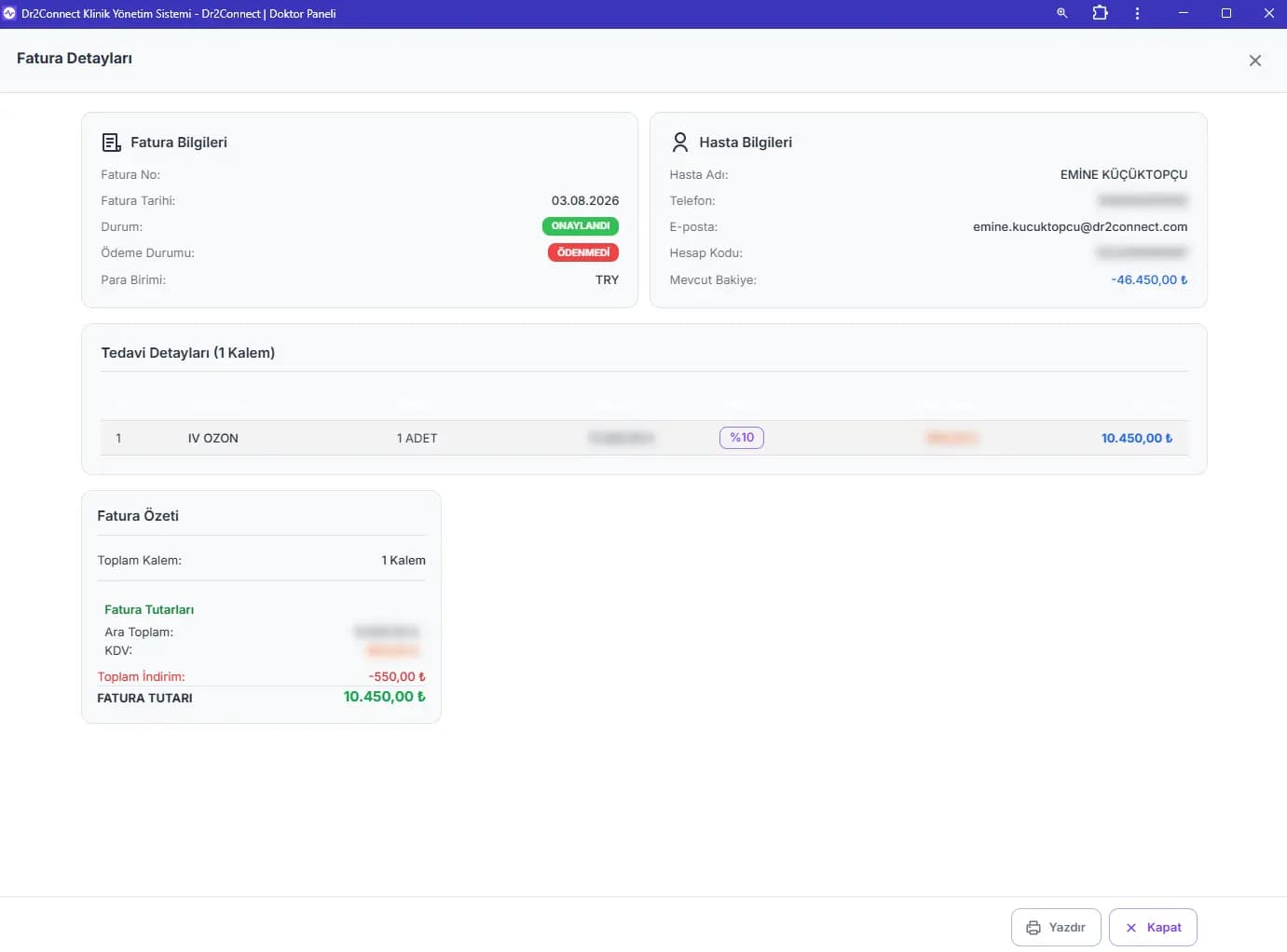This screenshot has height=952, width=1287.
Task: Open the three-dot menu in title bar
Action: [1137, 13]
